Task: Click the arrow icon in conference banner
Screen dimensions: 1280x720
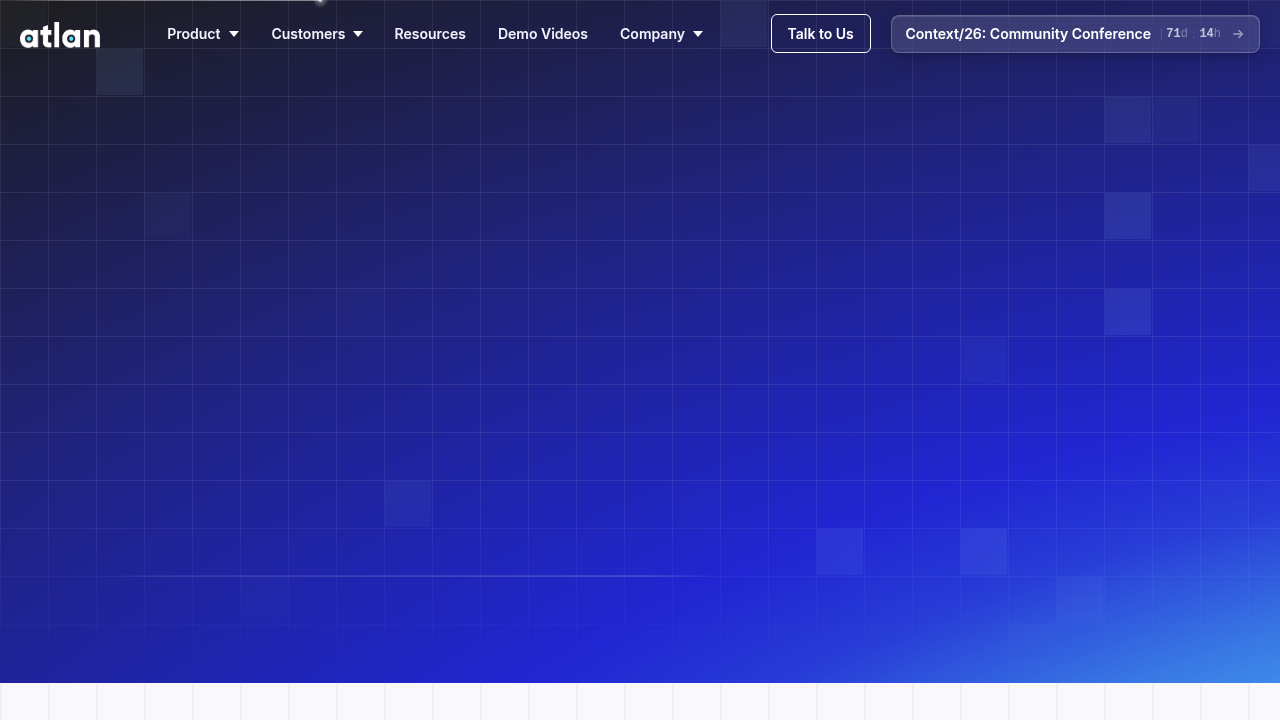Action: point(1238,34)
